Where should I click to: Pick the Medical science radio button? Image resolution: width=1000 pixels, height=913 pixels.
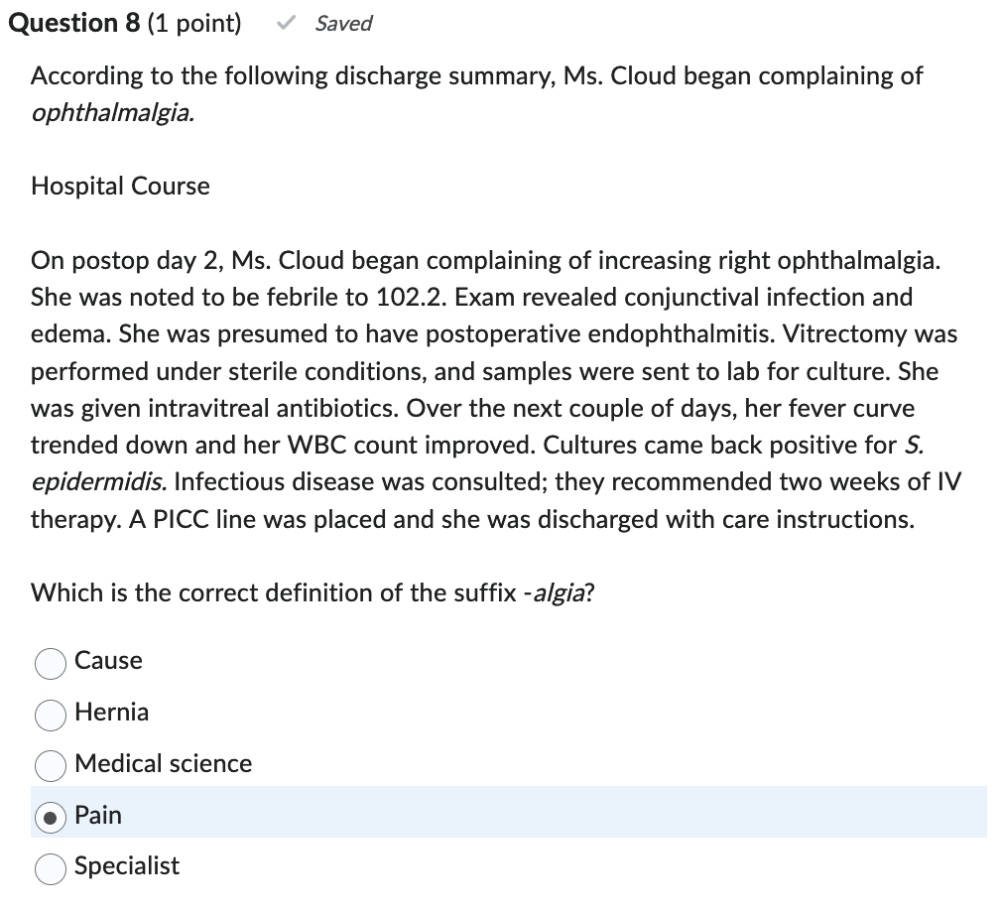tap(51, 765)
